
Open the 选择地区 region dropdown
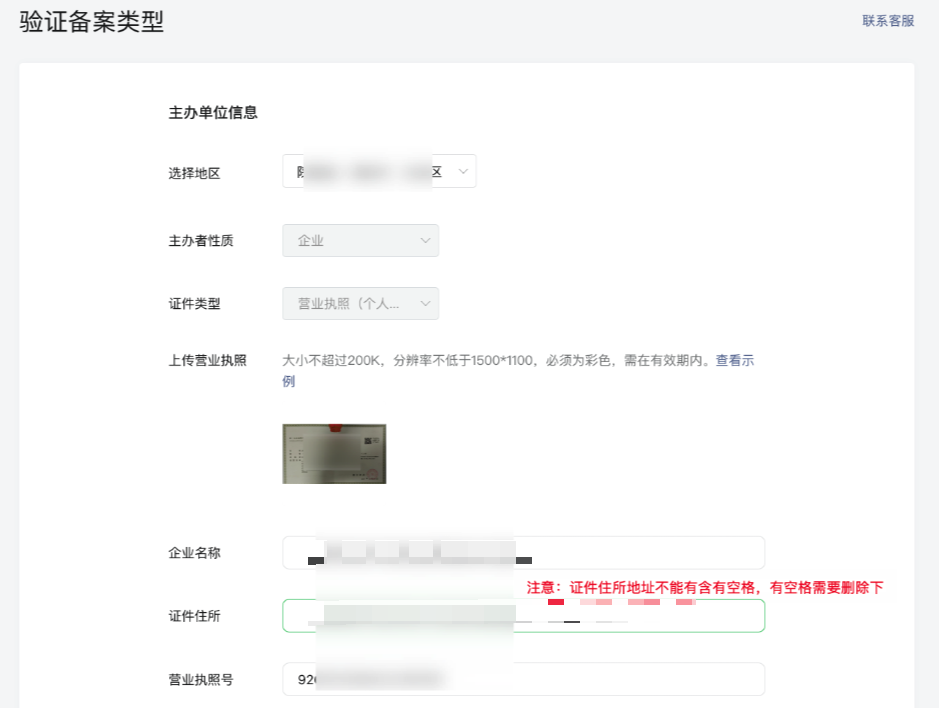click(378, 172)
